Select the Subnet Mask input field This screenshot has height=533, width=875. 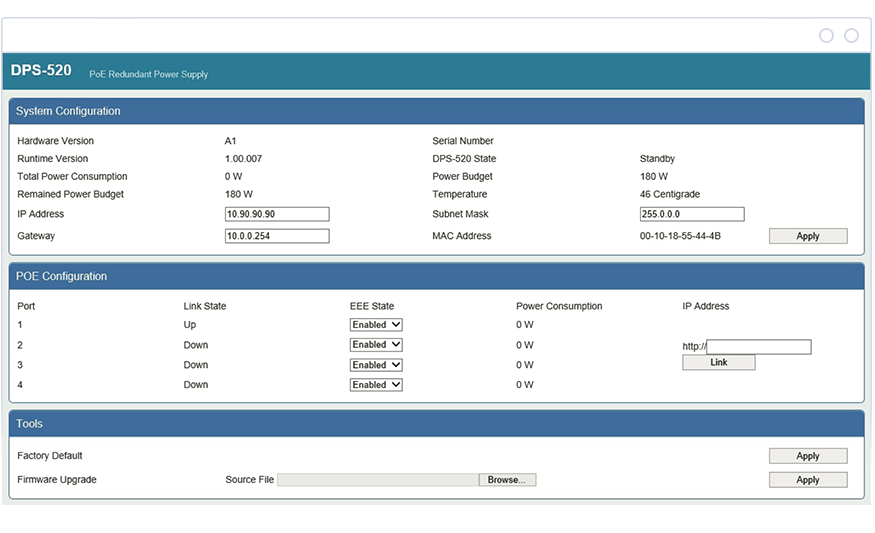(692, 214)
